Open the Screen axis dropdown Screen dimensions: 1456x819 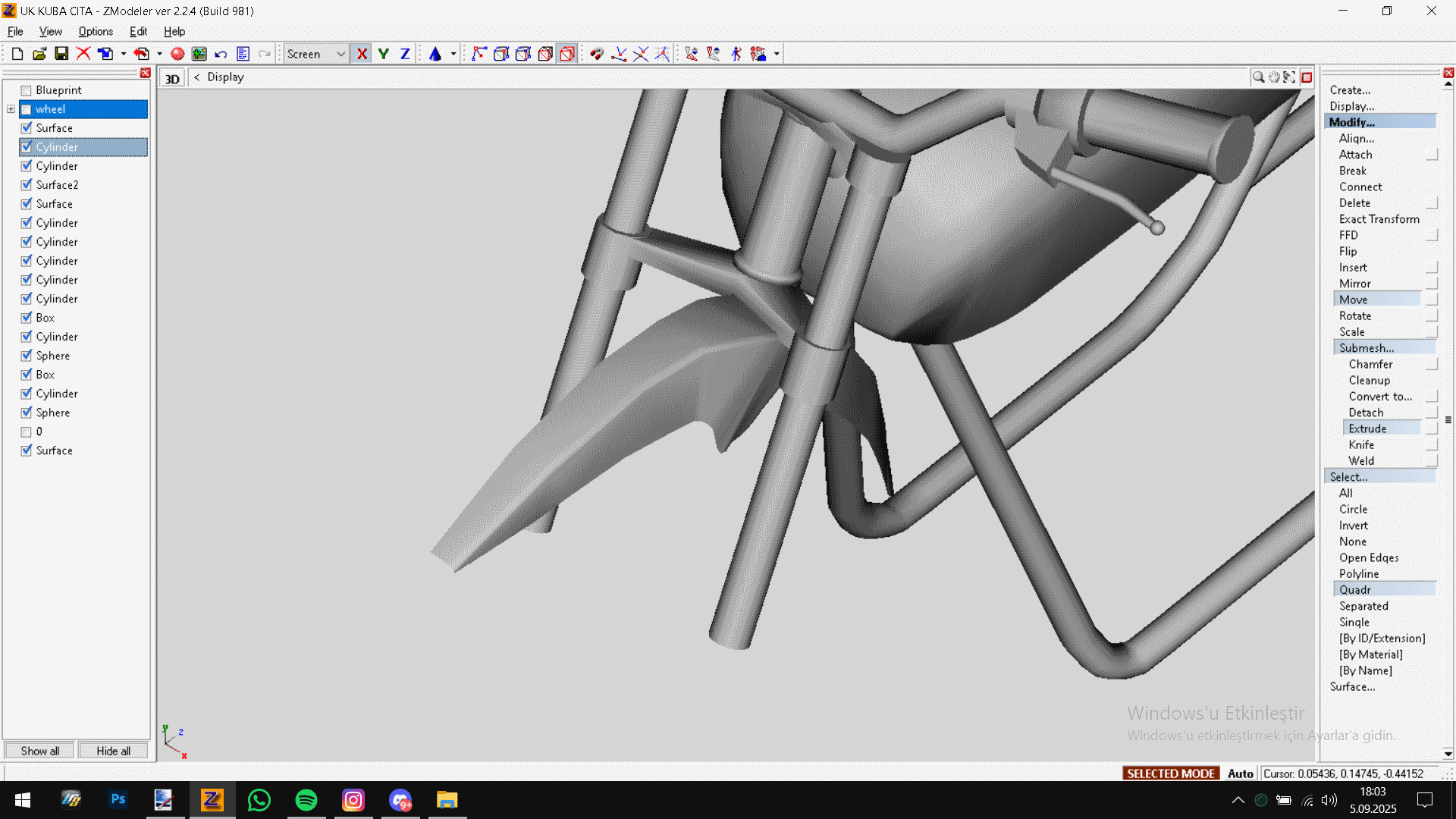340,54
